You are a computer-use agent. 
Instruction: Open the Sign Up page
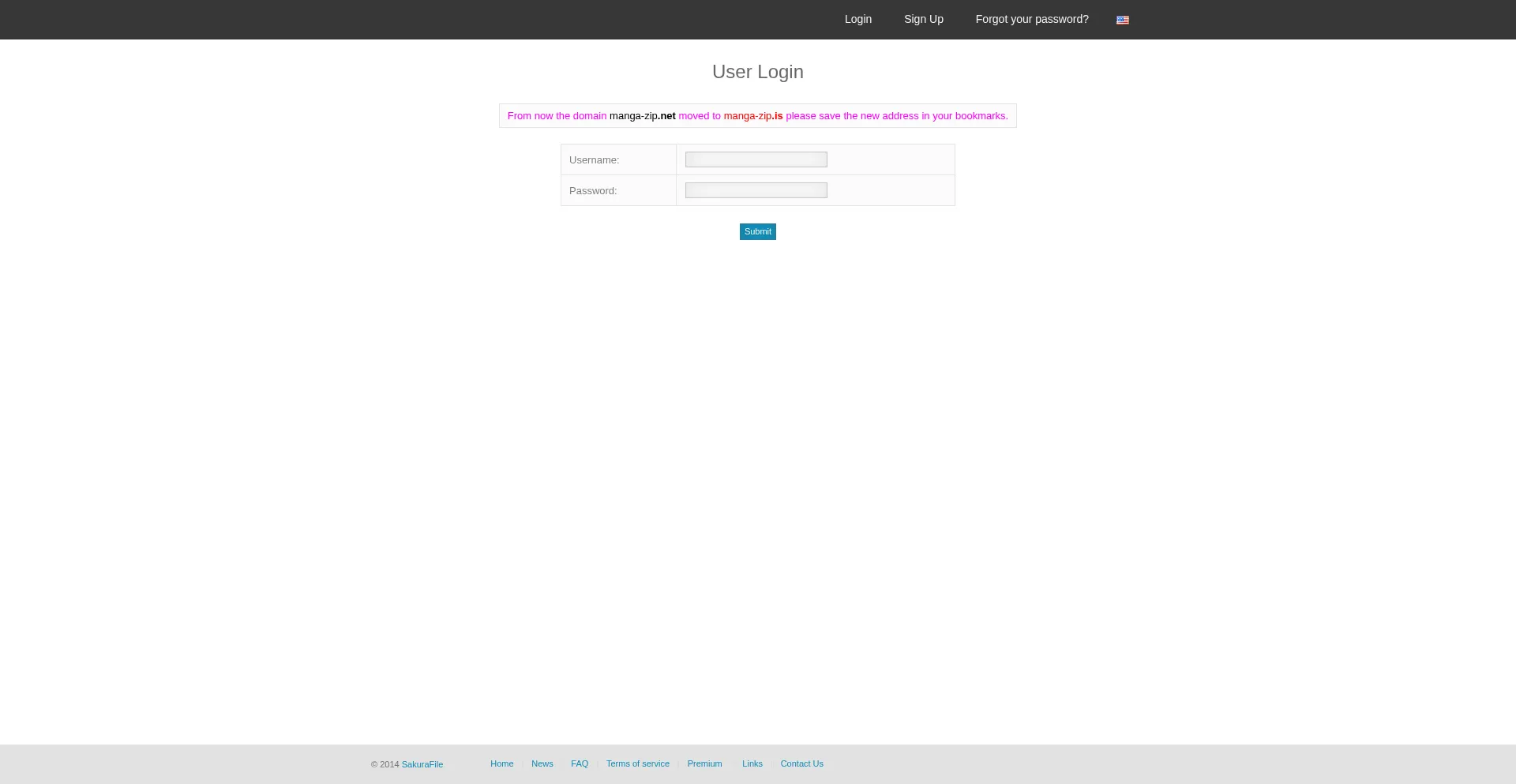pos(924,19)
